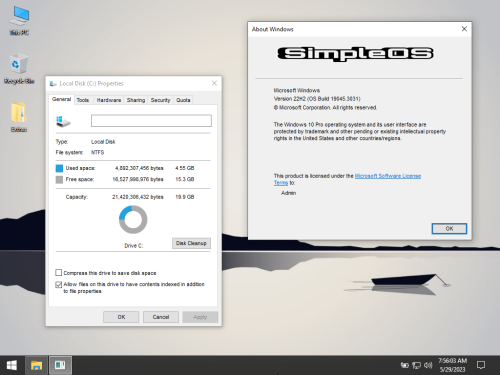This screenshot has height=375, width=500.
Task: Click the Disk Cleanup button
Action: (191, 243)
